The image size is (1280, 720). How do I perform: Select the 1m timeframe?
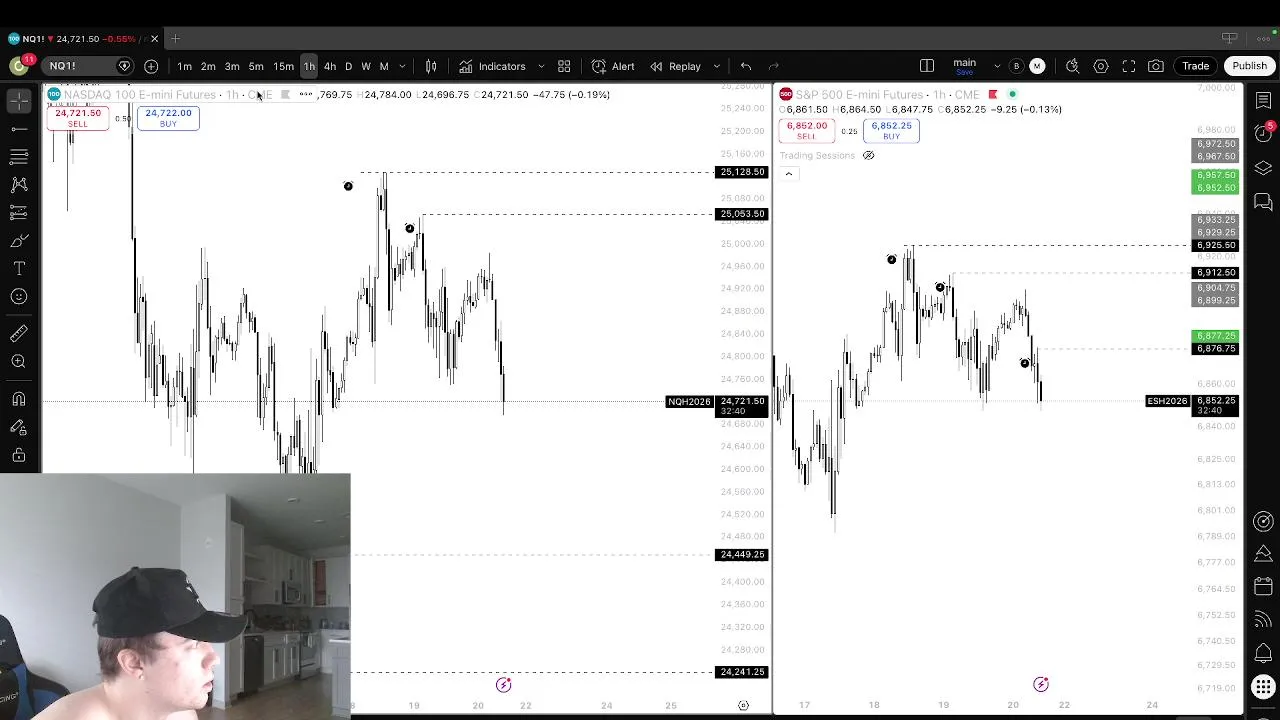coord(184,67)
